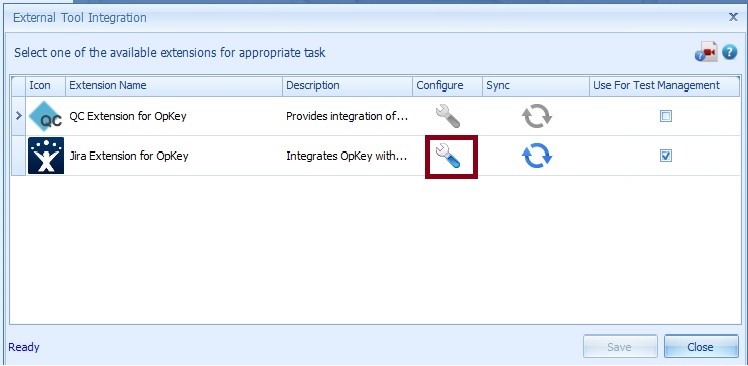Launch the video tutorial camera icon

[x=706, y=52]
